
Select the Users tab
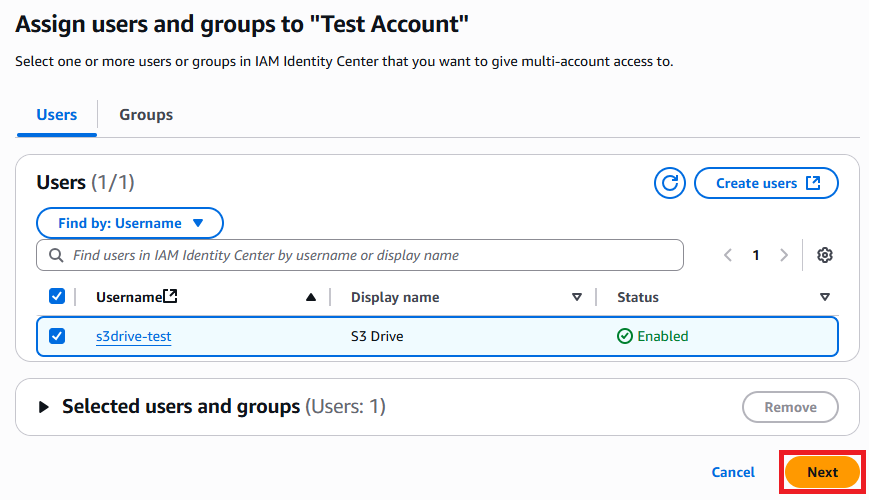point(57,115)
